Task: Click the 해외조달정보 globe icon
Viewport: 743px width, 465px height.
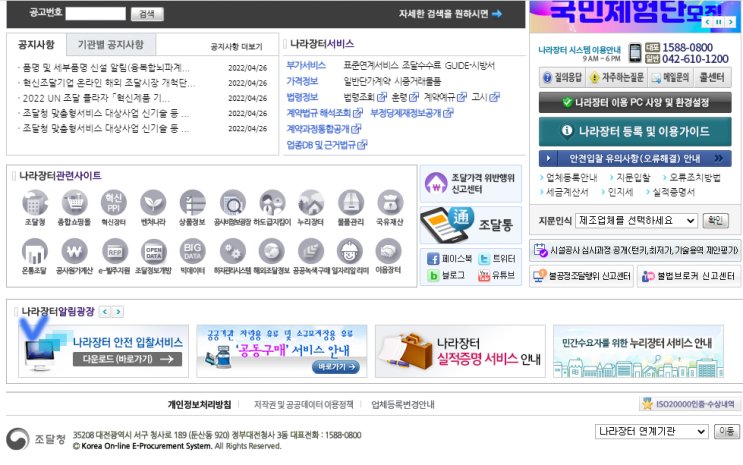Action: tap(272, 251)
